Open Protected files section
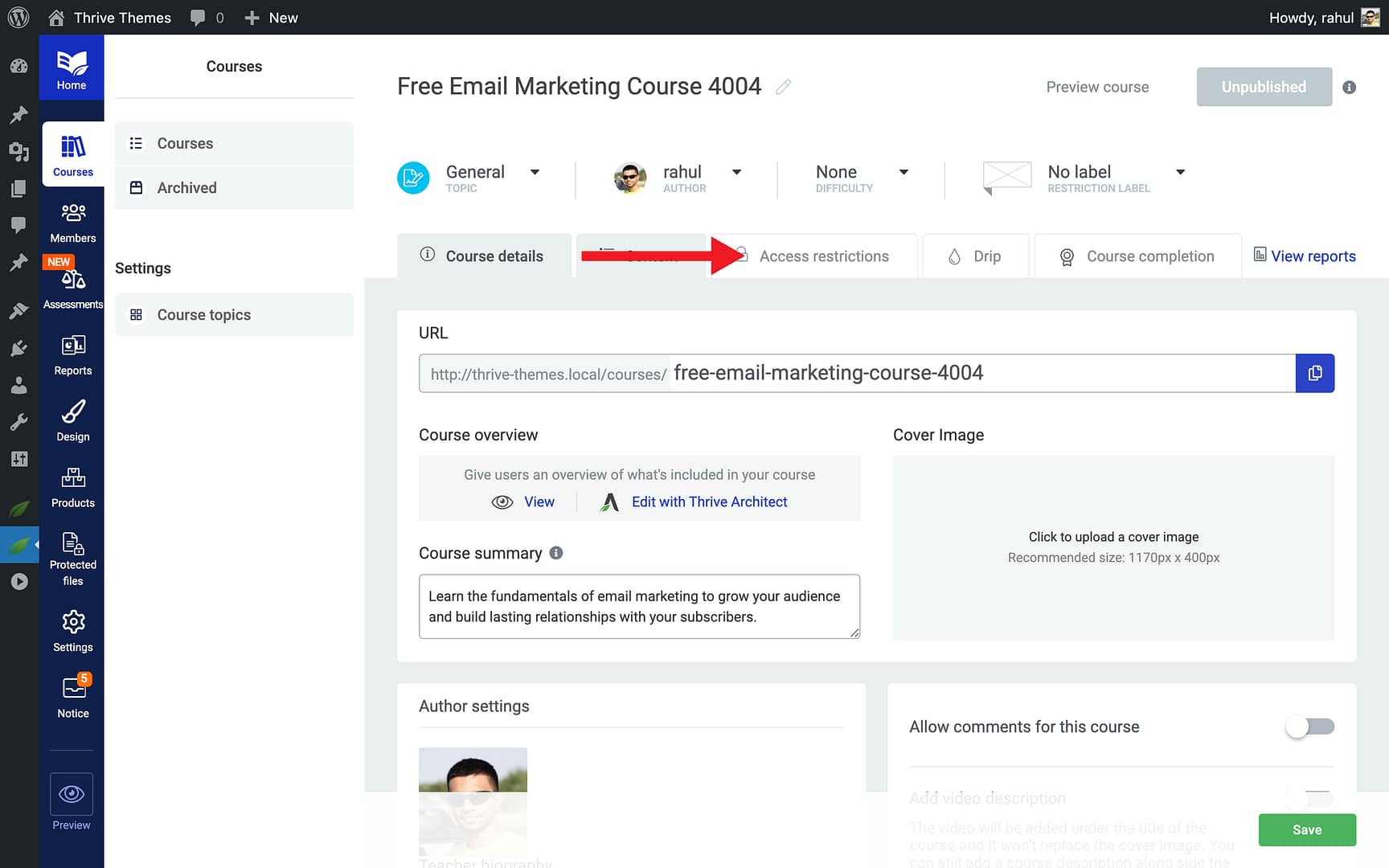 point(72,559)
